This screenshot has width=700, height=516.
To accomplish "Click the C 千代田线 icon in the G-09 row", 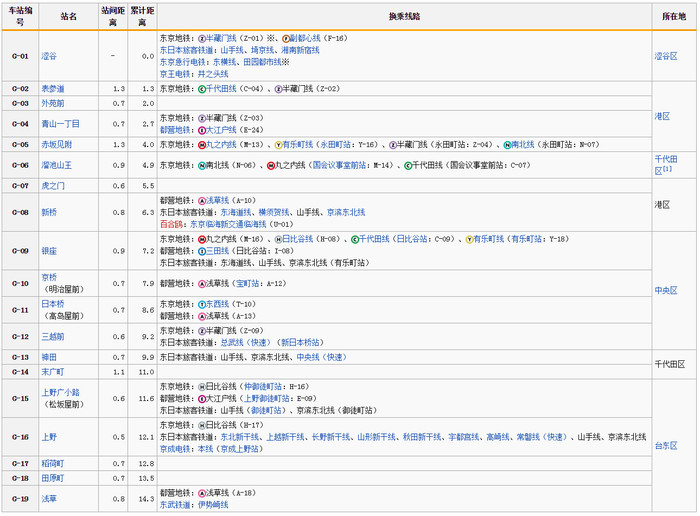I will point(355,239).
